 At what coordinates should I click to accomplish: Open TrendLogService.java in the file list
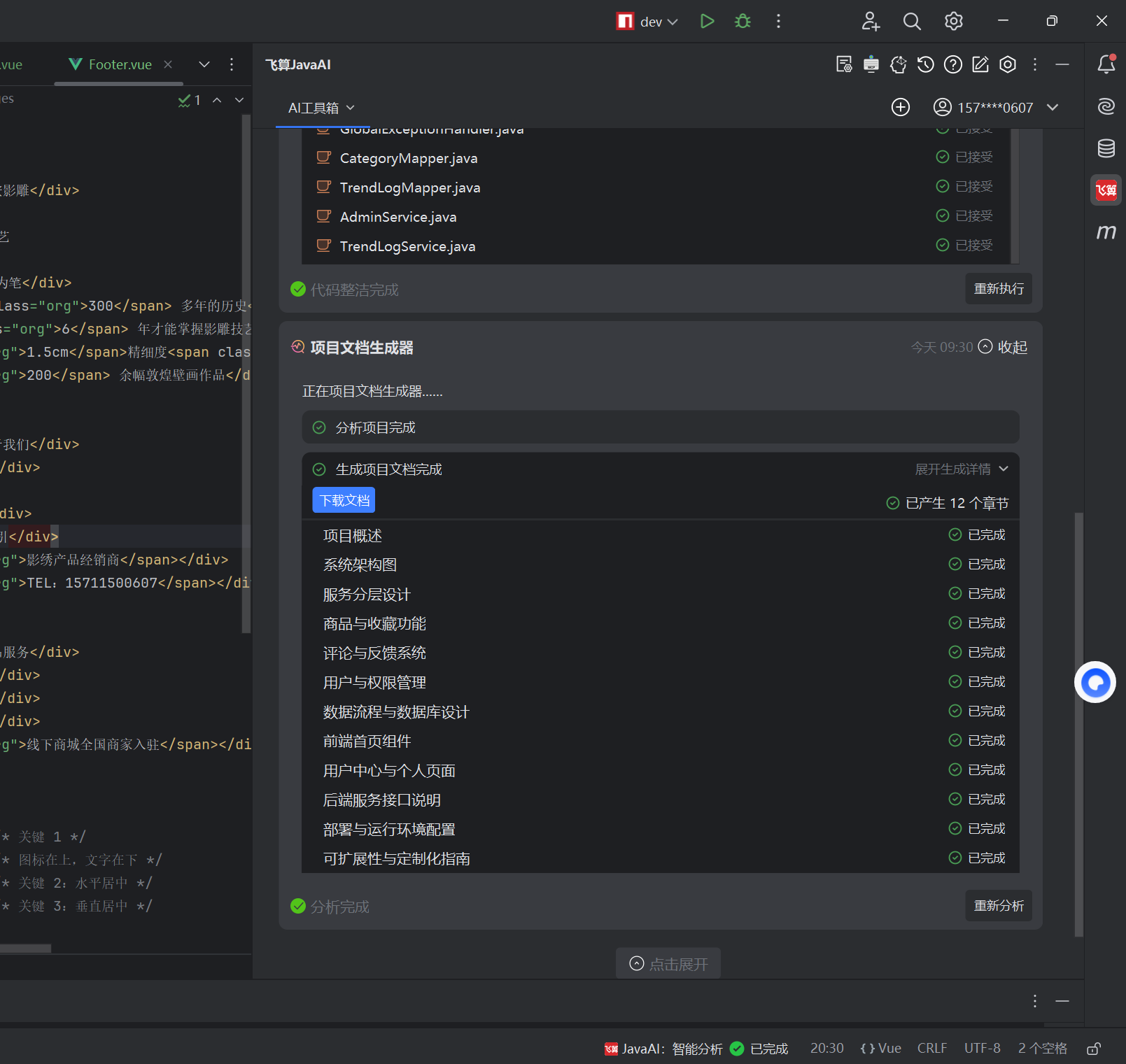pyautogui.click(x=407, y=246)
